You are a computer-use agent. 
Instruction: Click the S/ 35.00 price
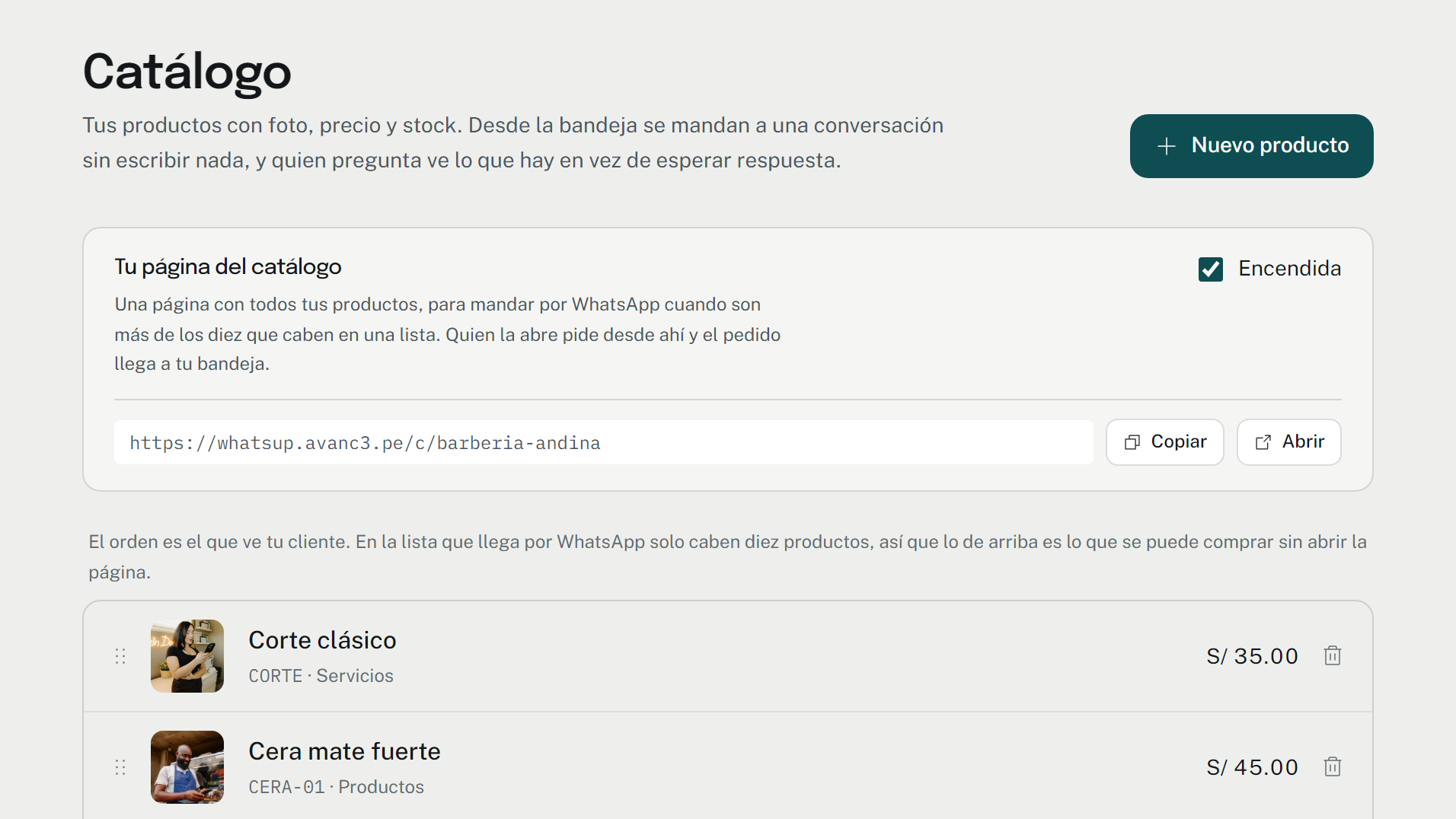coord(1252,656)
